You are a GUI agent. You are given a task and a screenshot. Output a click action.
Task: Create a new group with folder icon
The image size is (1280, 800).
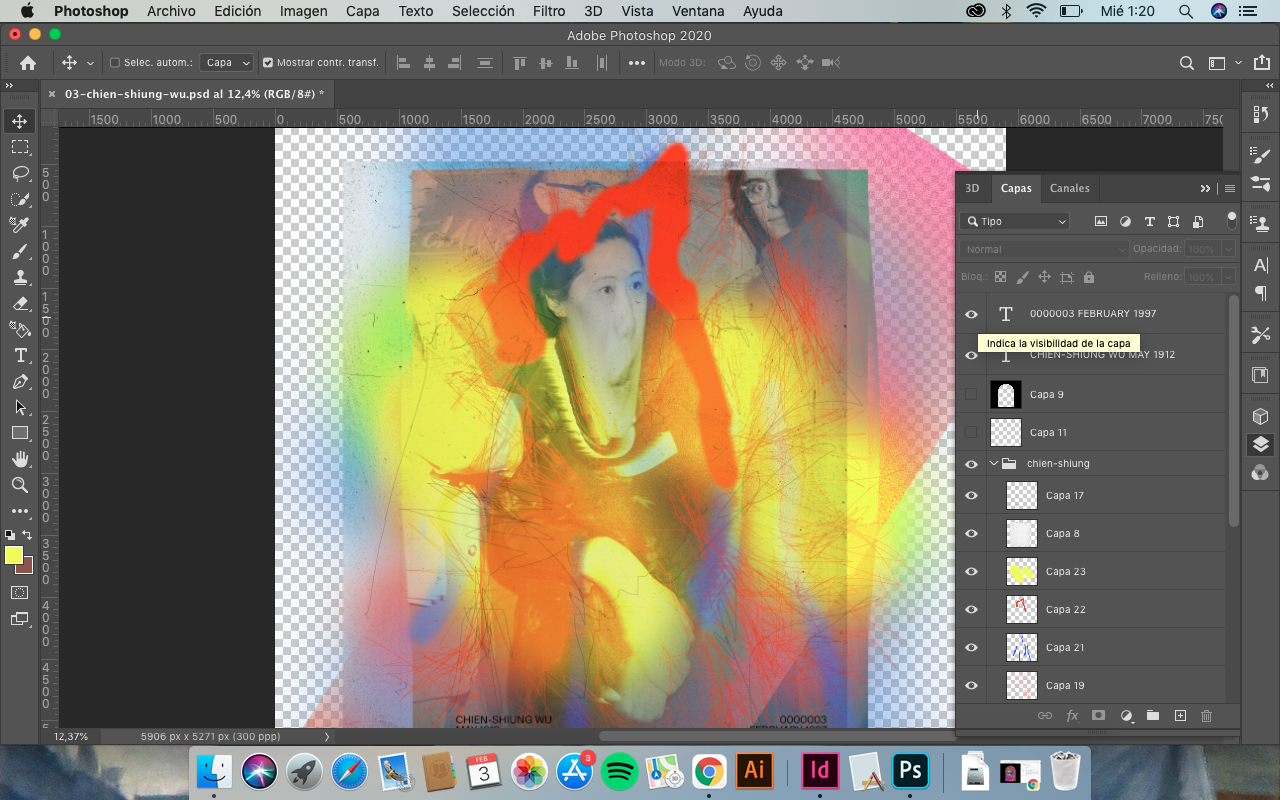[1152, 716]
